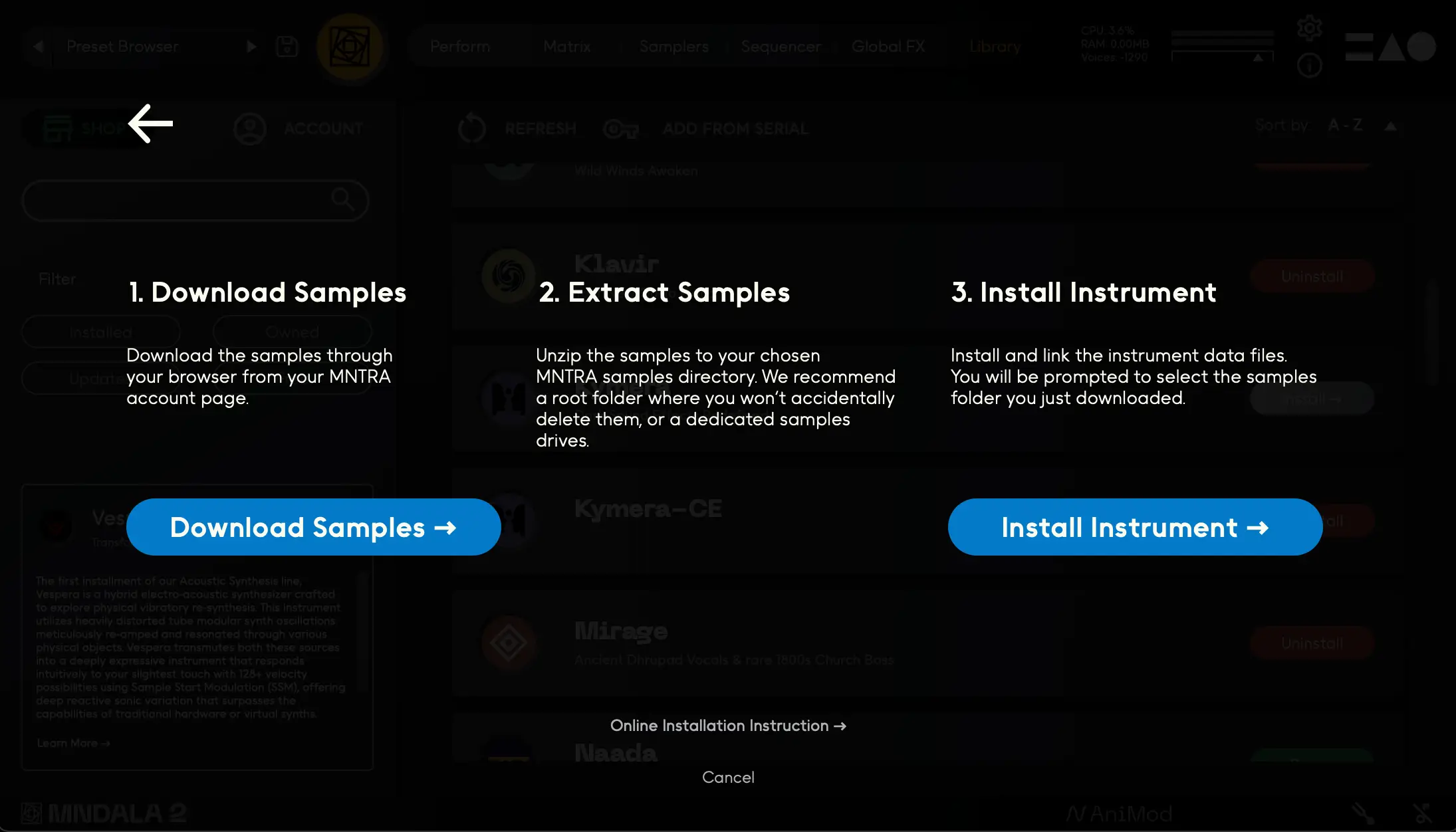This screenshot has height=832, width=1456.
Task: Open the info circle icon
Action: 1309,66
